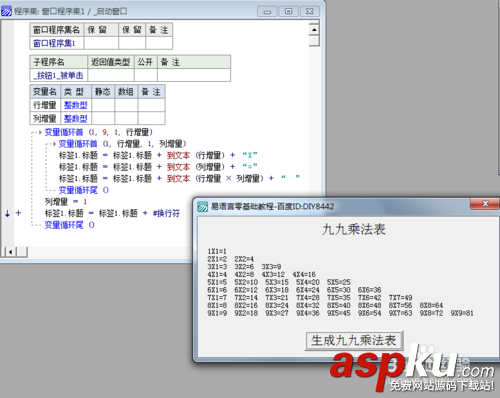Click the "=" string literal
The width and height of the screenshot is (500, 398).
(x=250, y=167)
